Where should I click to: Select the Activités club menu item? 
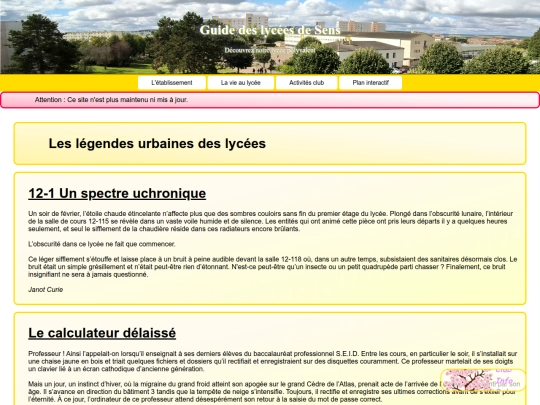pos(307,83)
